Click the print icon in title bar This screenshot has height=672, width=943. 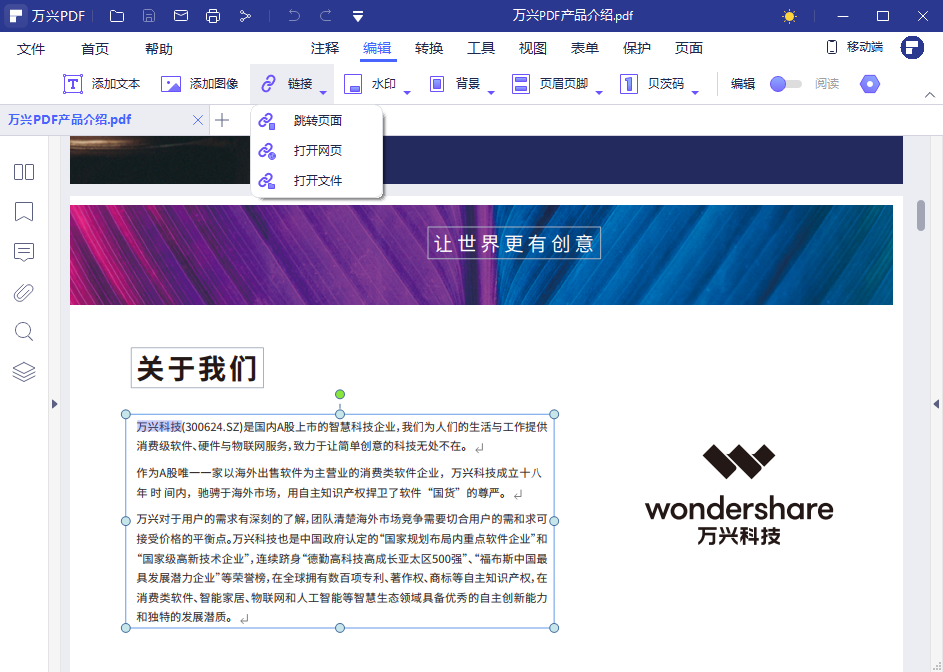(212, 16)
